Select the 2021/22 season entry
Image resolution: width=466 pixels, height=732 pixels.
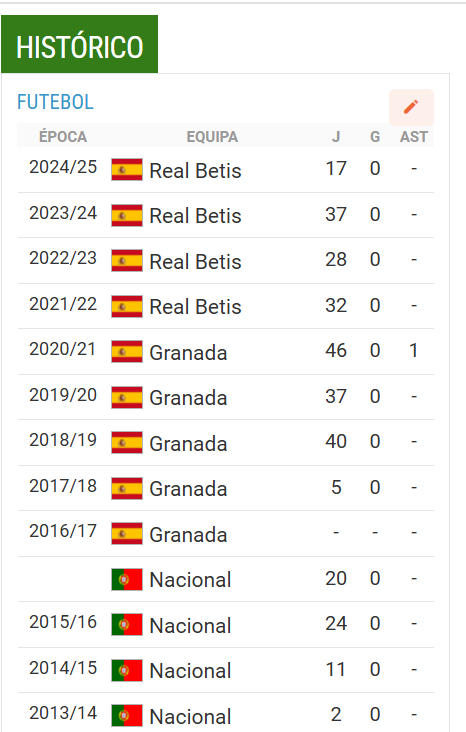[x=63, y=304]
